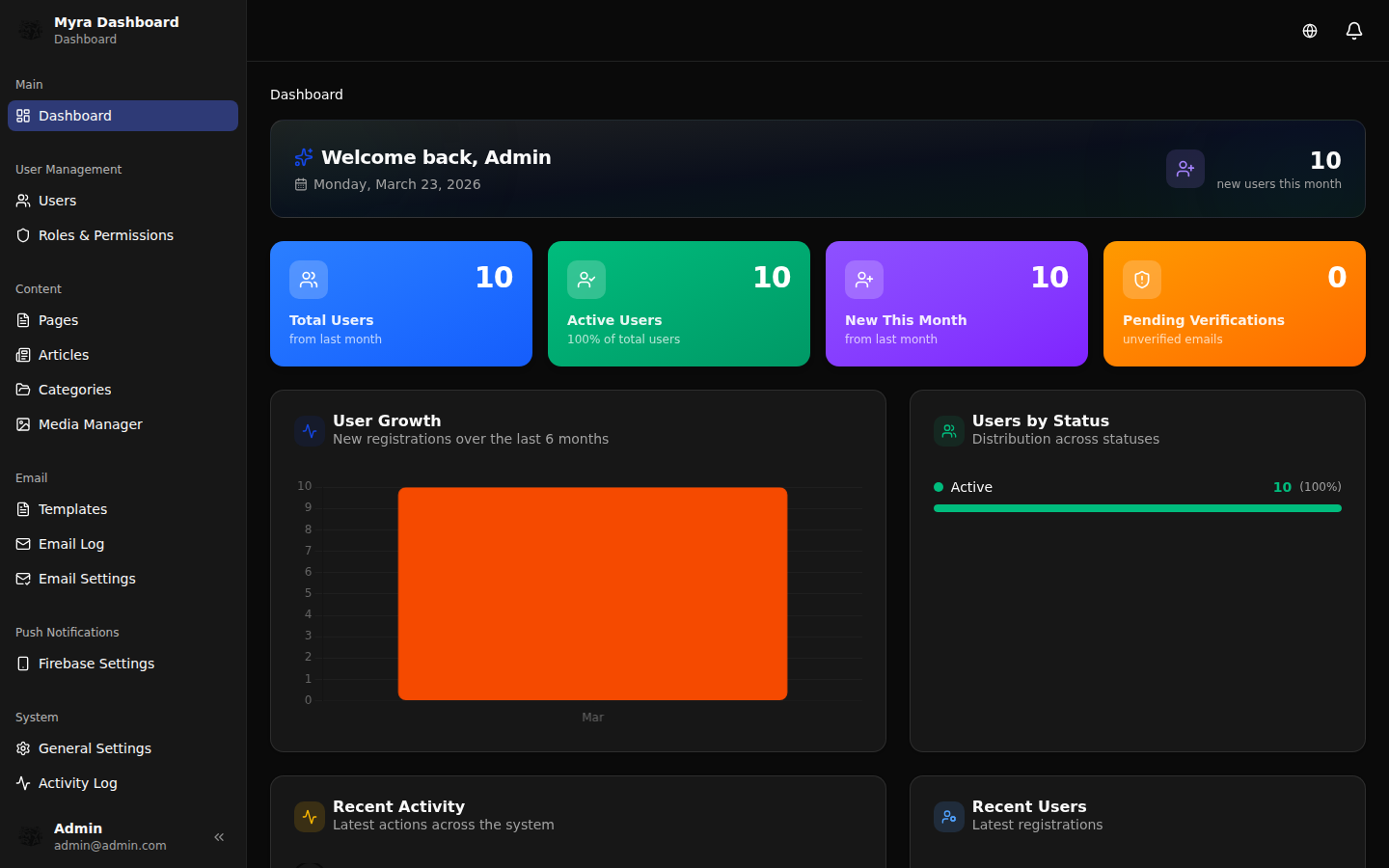The width and height of the screenshot is (1389, 868).
Task: Open the Users menu item
Action: coord(123,201)
